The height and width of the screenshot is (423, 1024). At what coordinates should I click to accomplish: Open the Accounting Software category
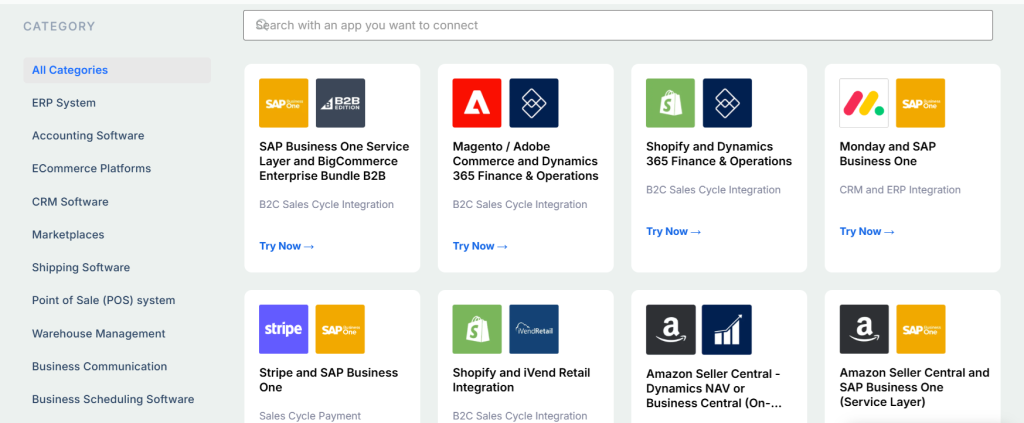tap(88, 136)
